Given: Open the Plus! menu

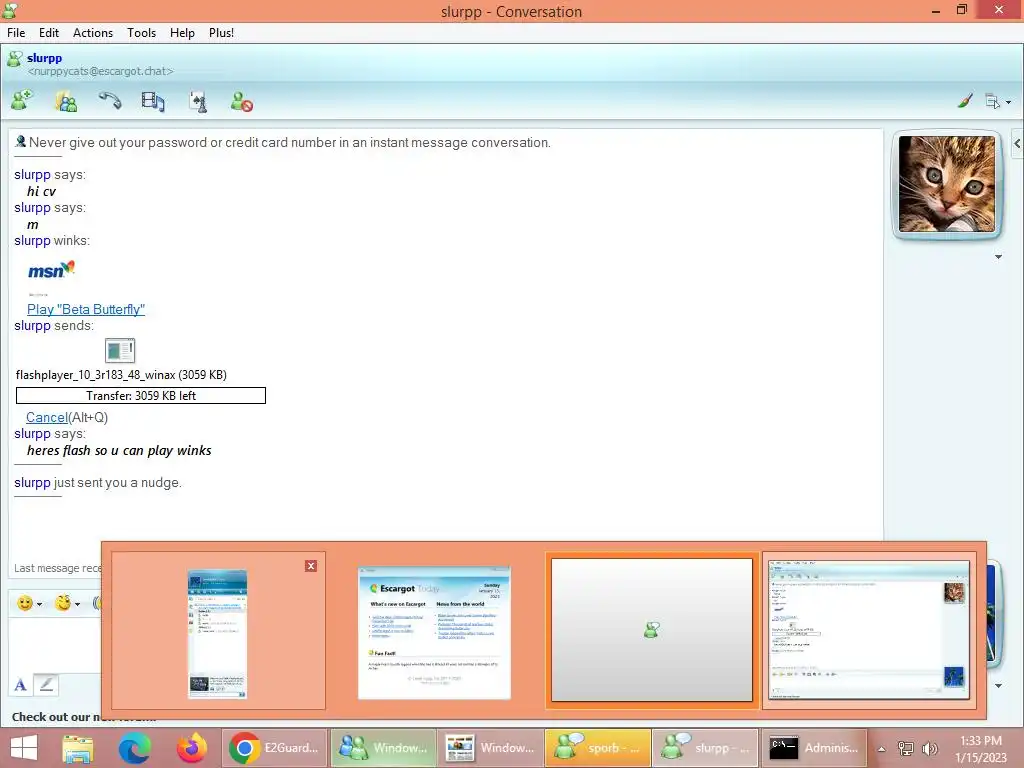Looking at the screenshot, I should tap(221, 33).
